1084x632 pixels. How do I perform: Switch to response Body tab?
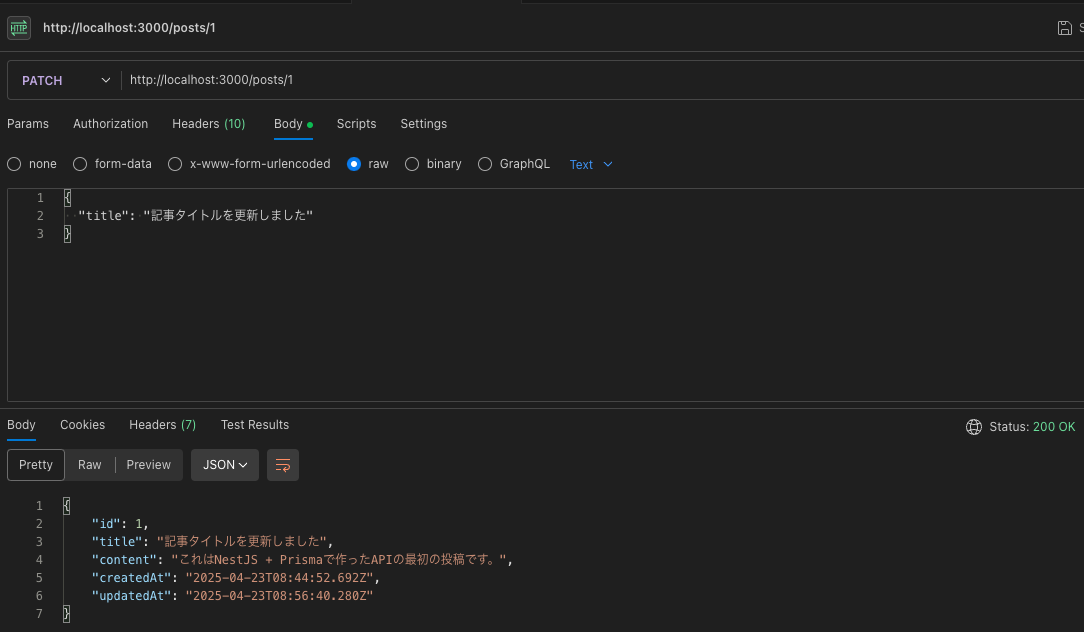pos(21,425)
